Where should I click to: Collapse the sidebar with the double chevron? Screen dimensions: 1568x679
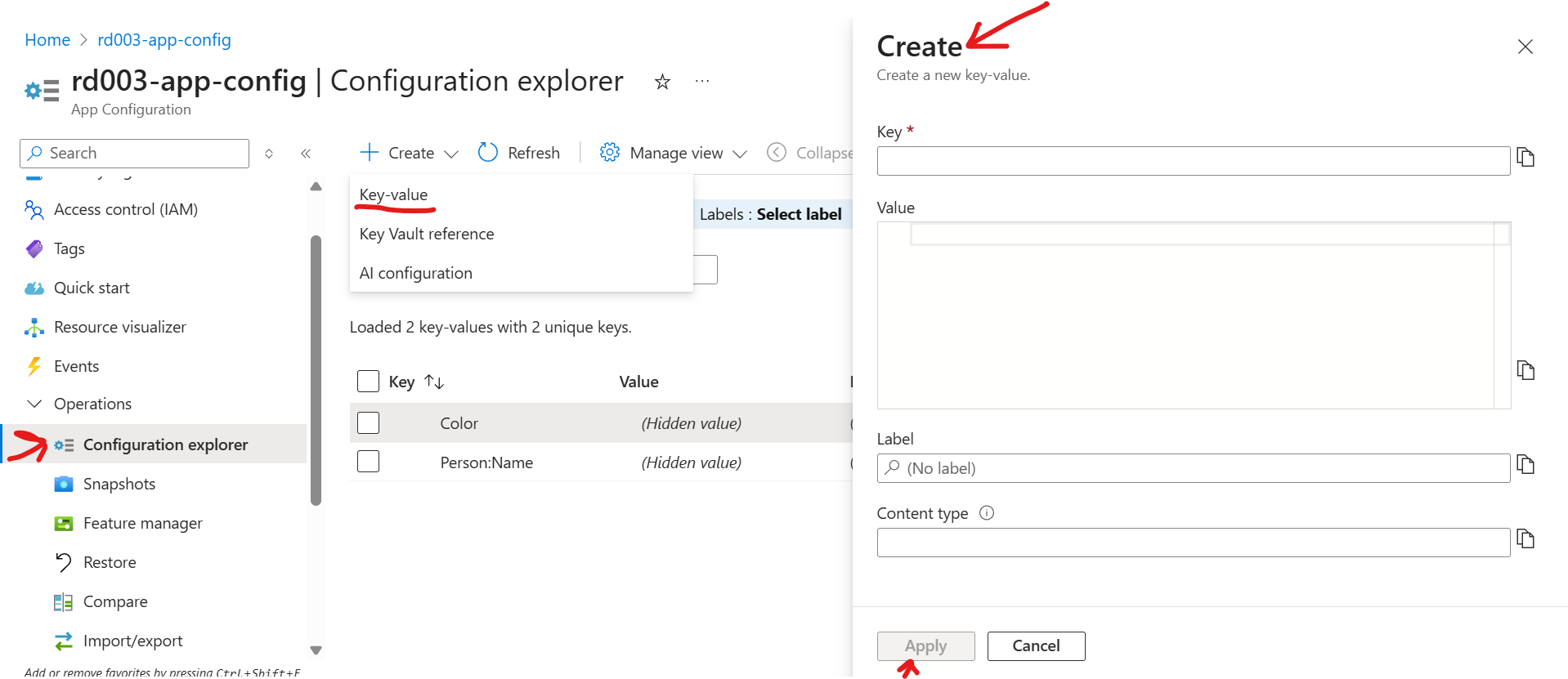tap(306, 154)
